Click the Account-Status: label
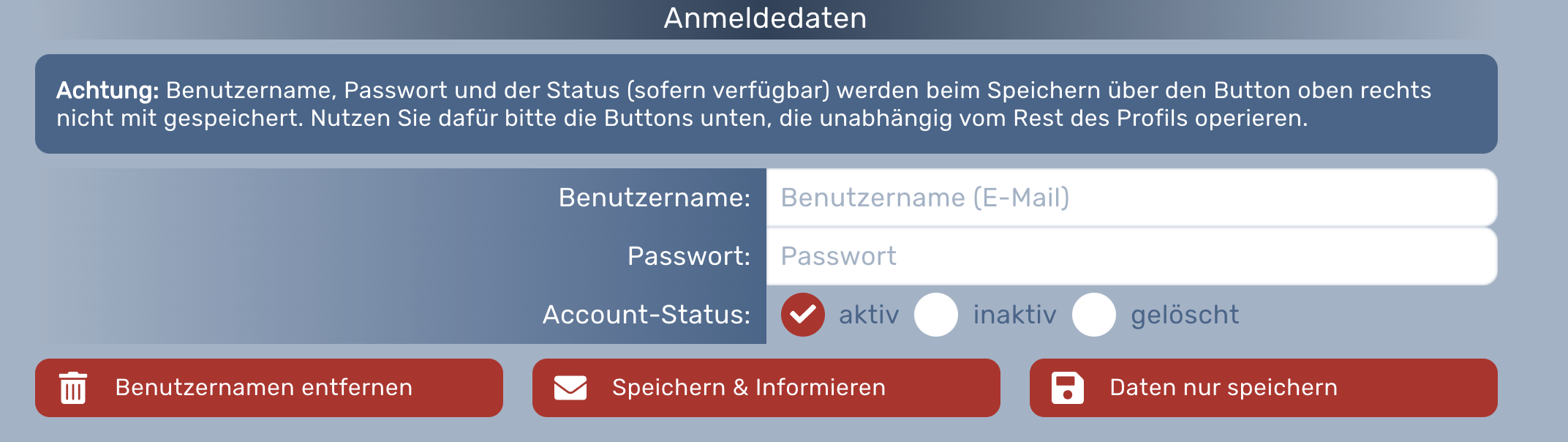 click(647, 315)
